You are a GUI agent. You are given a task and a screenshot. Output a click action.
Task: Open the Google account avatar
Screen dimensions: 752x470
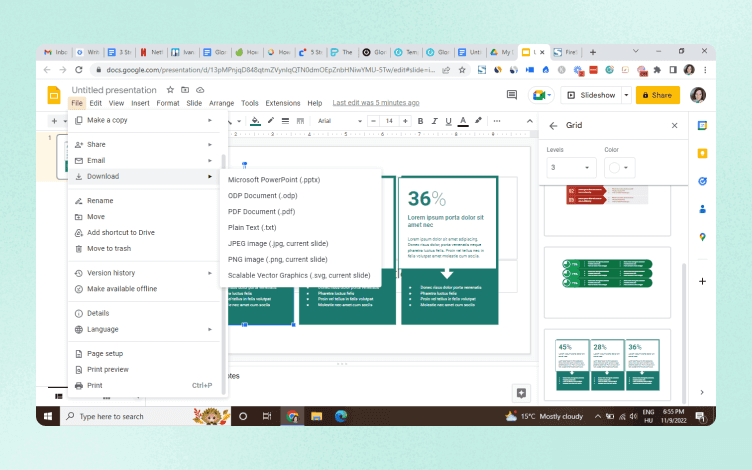click(x=698, y=95)
